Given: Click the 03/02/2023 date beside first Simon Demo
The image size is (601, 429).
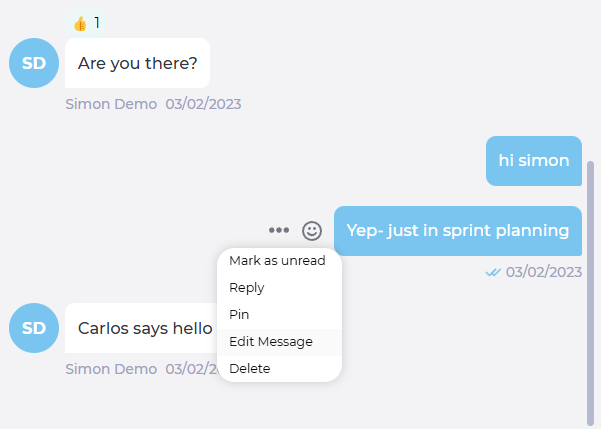Looking at the screenshot, I should (x=203, y=104).
